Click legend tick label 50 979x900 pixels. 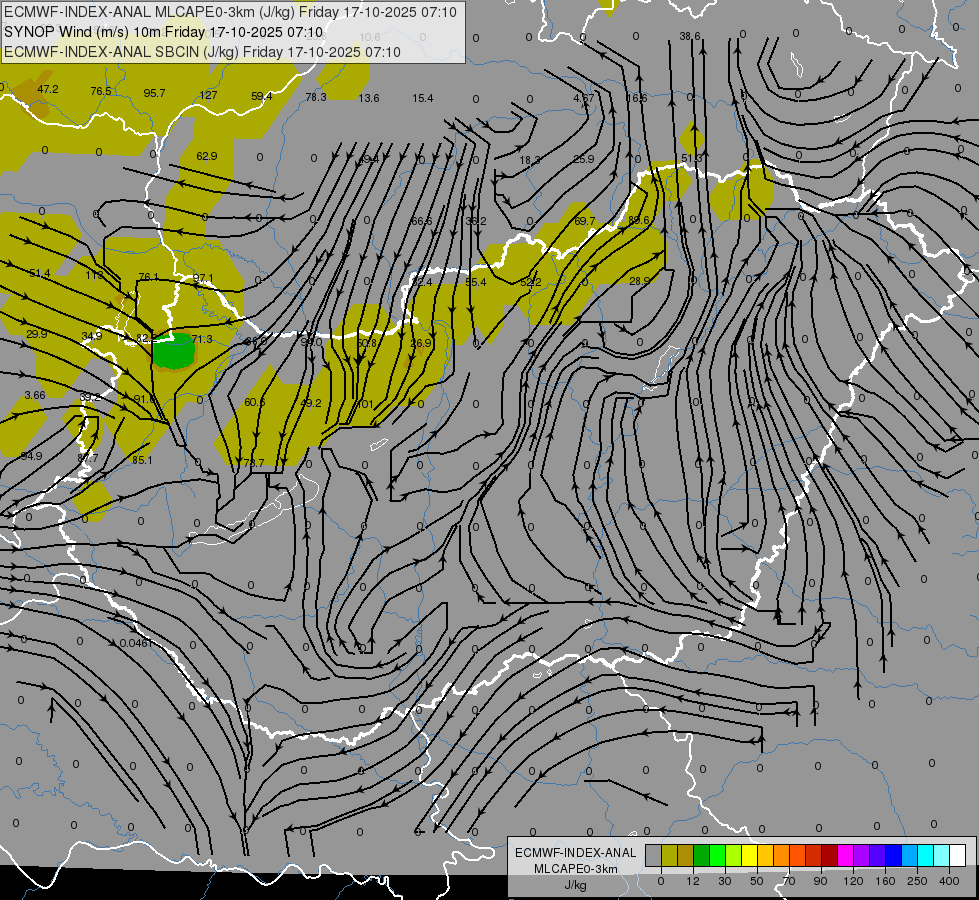pyautogui.click(x=756, y=881)
